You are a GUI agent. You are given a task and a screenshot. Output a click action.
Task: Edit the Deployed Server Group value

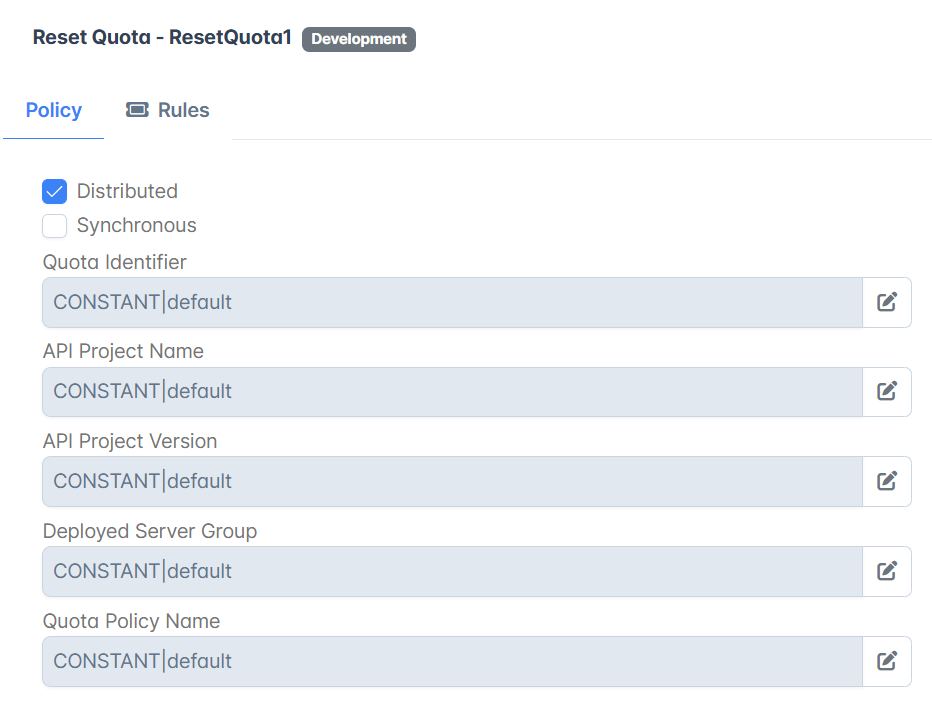tap(886, 571)
